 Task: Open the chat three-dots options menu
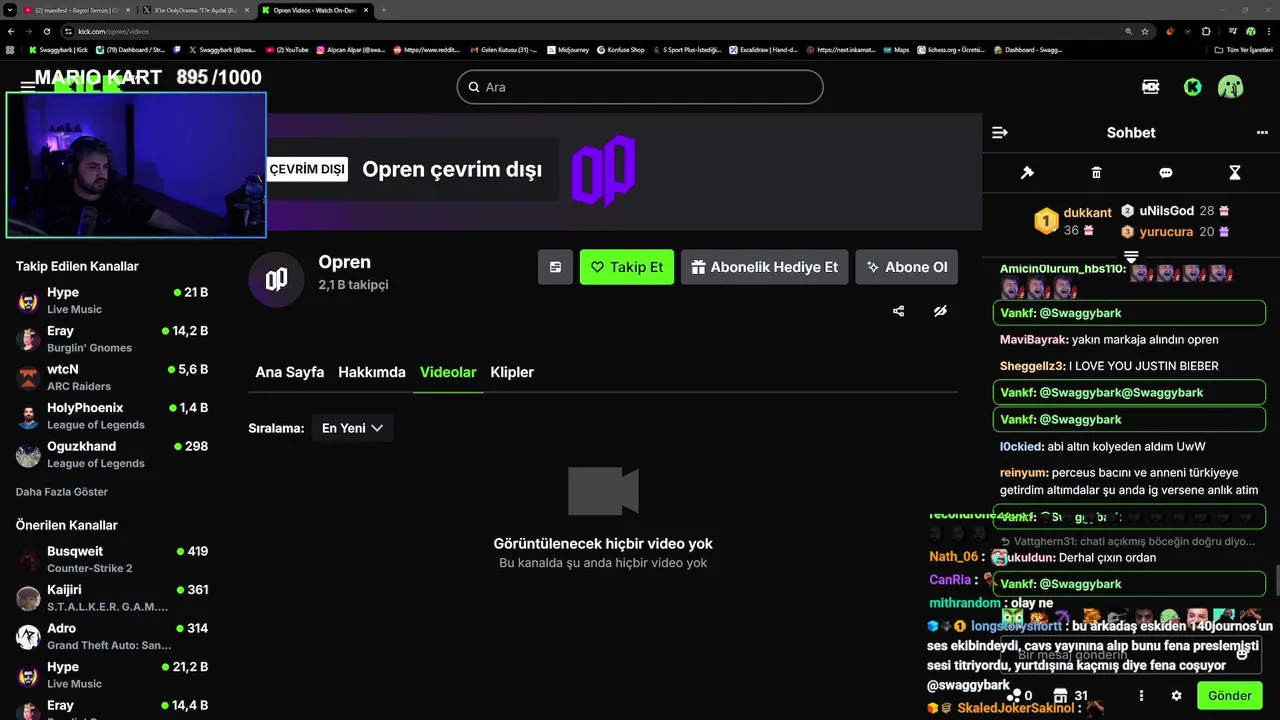click(1262, 132)
